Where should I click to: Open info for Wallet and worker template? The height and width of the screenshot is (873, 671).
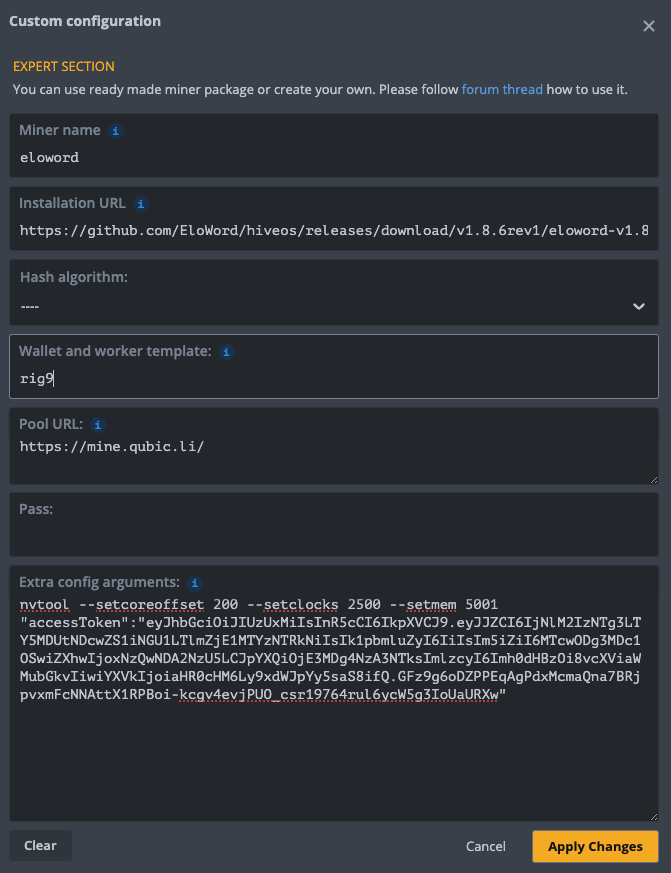[226, 352]
